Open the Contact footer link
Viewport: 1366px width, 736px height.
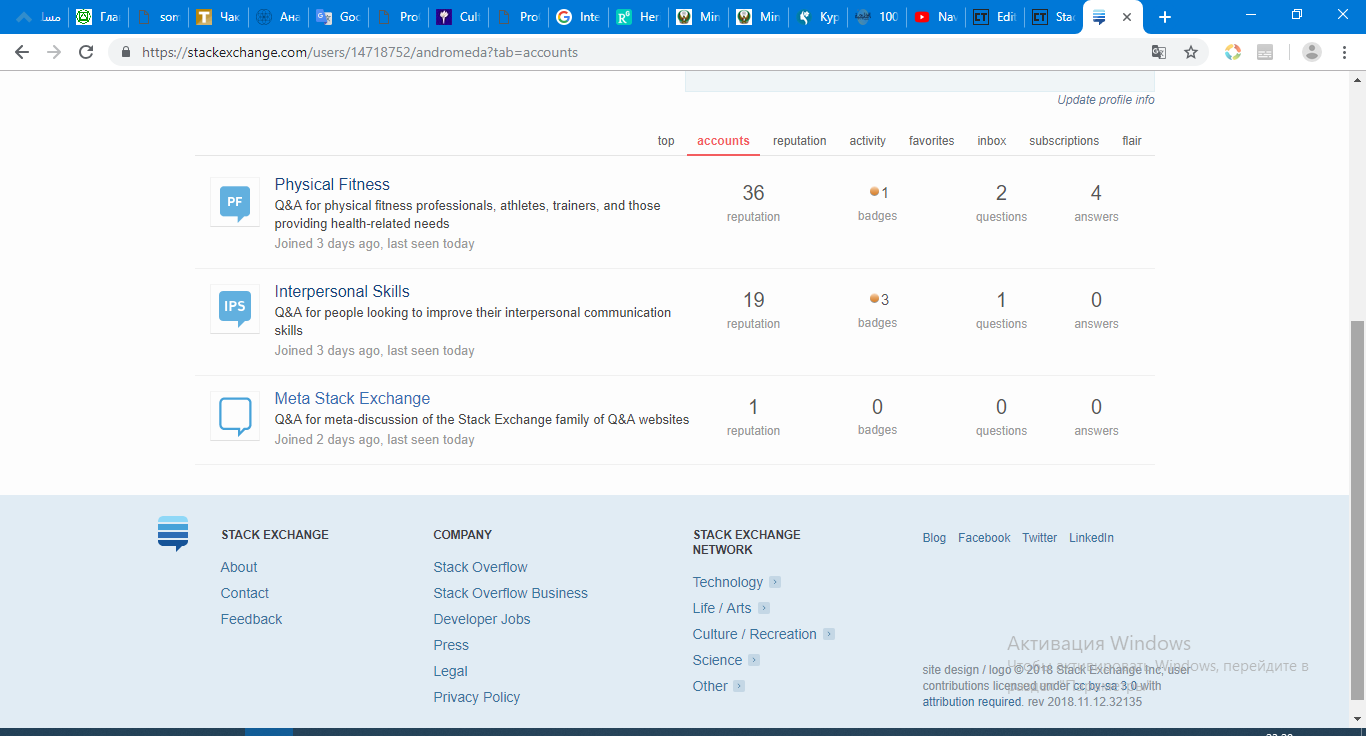coord(245,593)
